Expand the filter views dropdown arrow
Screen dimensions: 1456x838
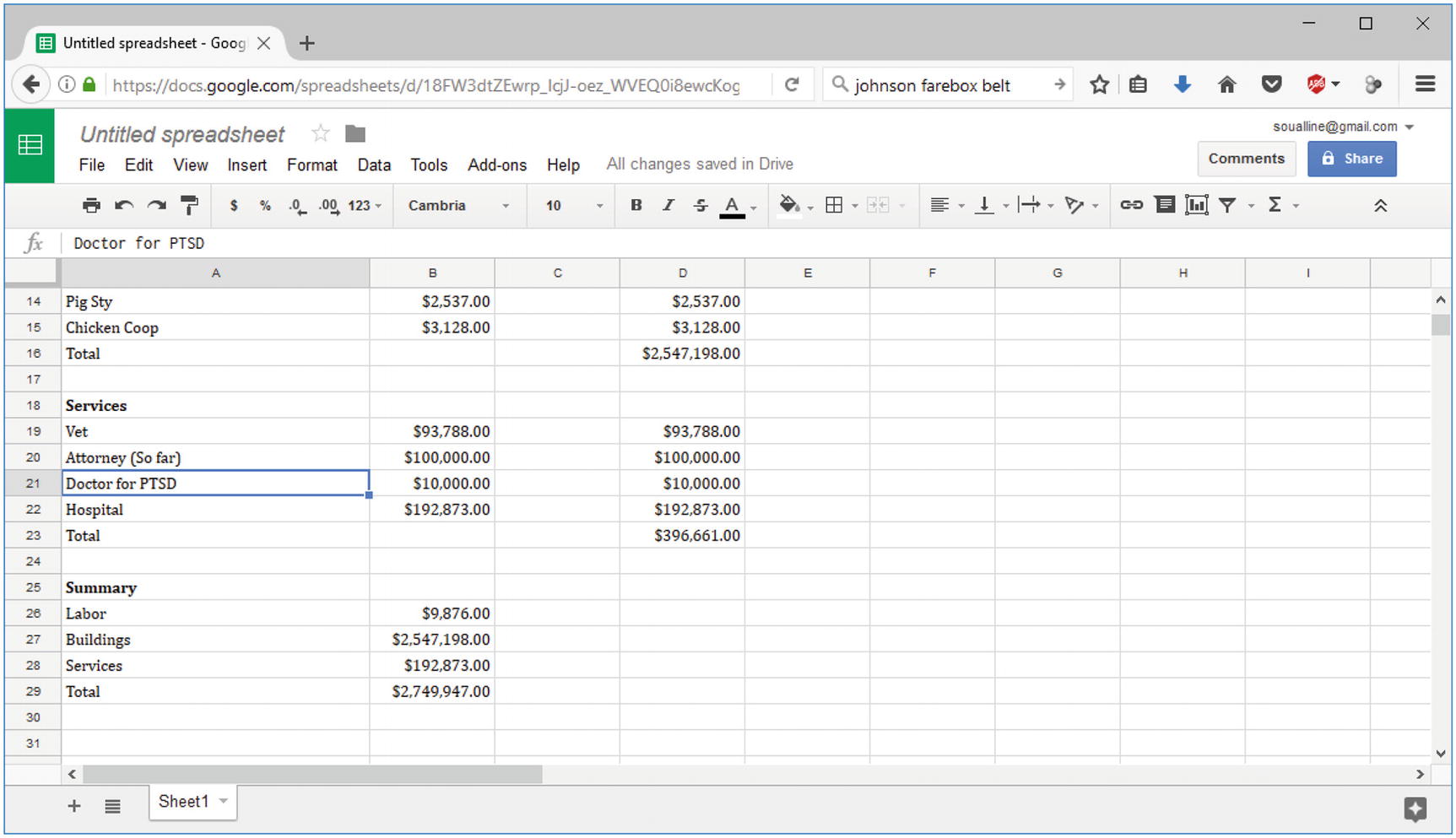pos(1251,206)
